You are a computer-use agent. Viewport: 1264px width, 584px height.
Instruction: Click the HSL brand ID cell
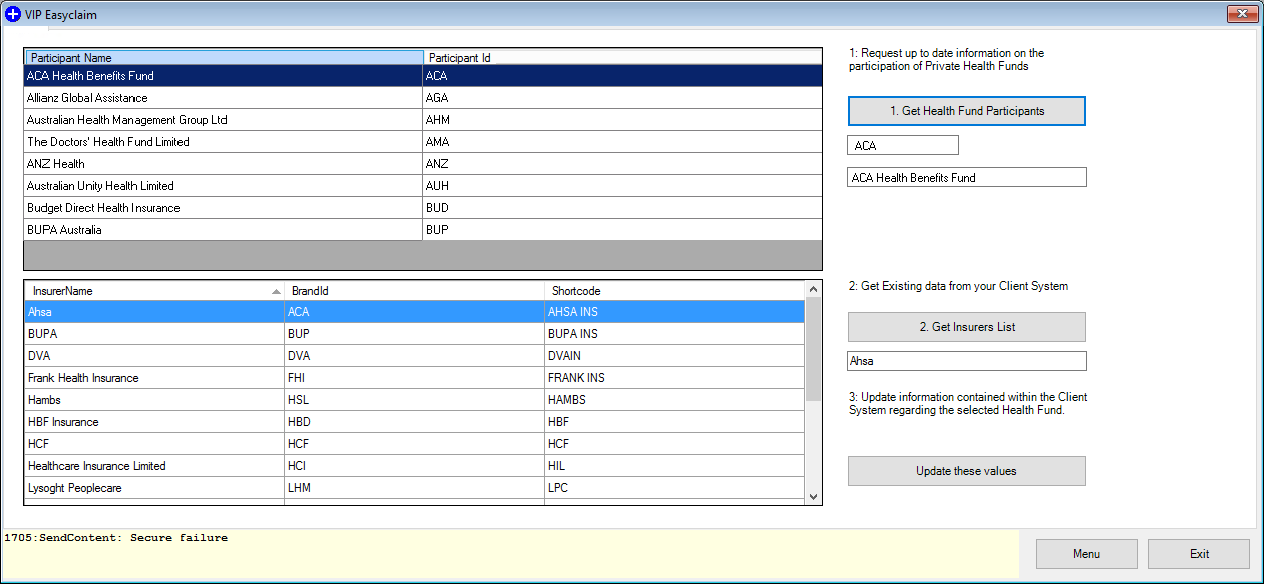click(414, 400)
